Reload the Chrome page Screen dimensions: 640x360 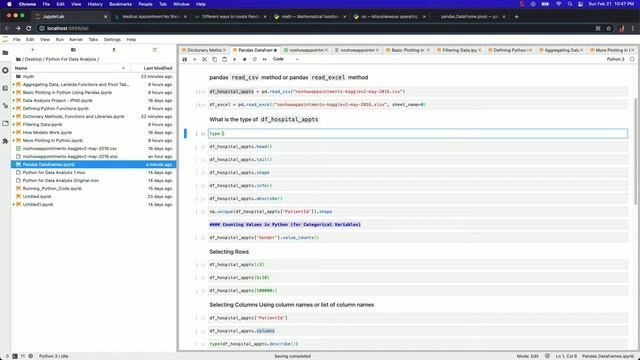tap(29, 28)
